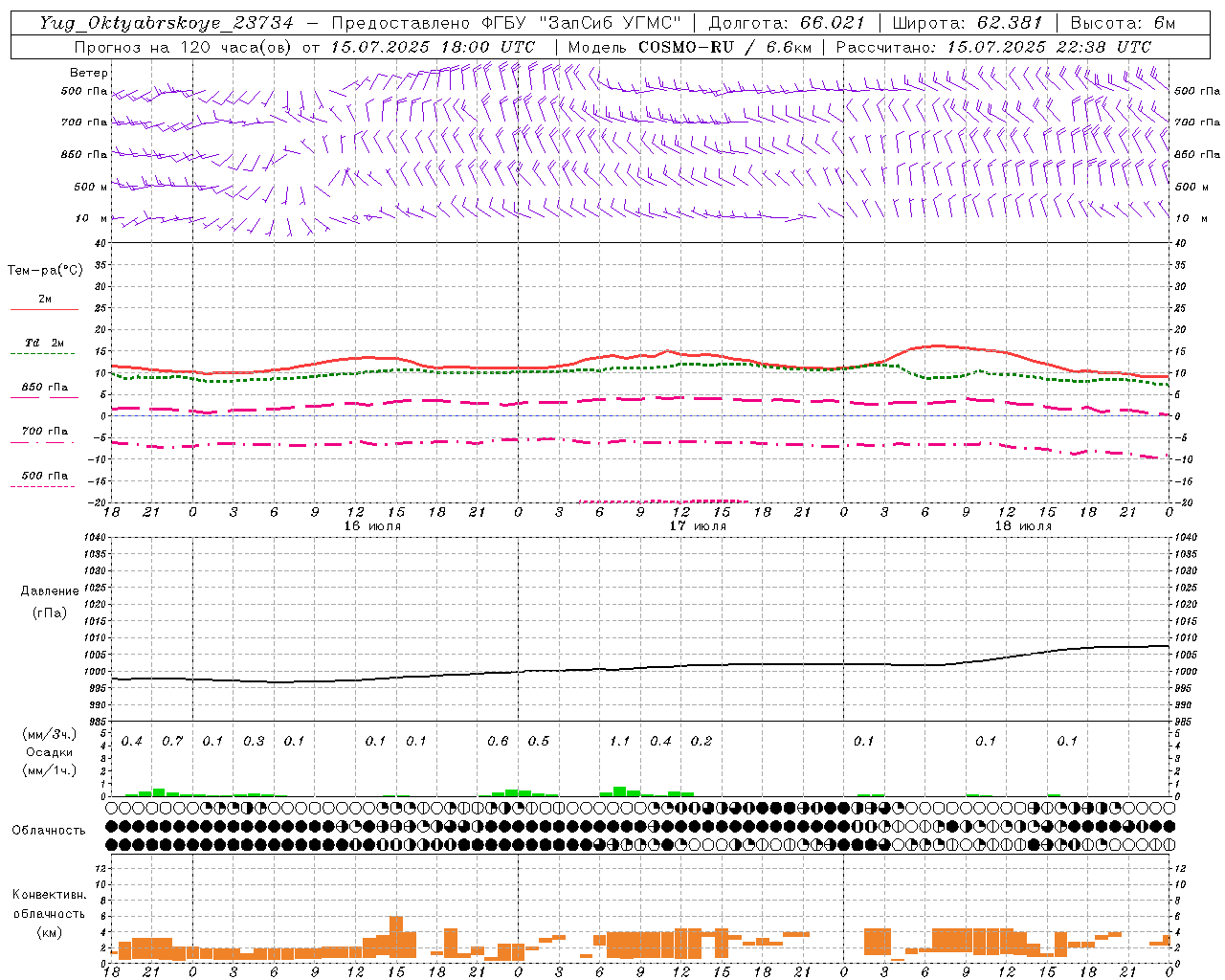1225x980 pixels.
Task: Click the Облачность panel label
Action: click(x=49, y=831)
